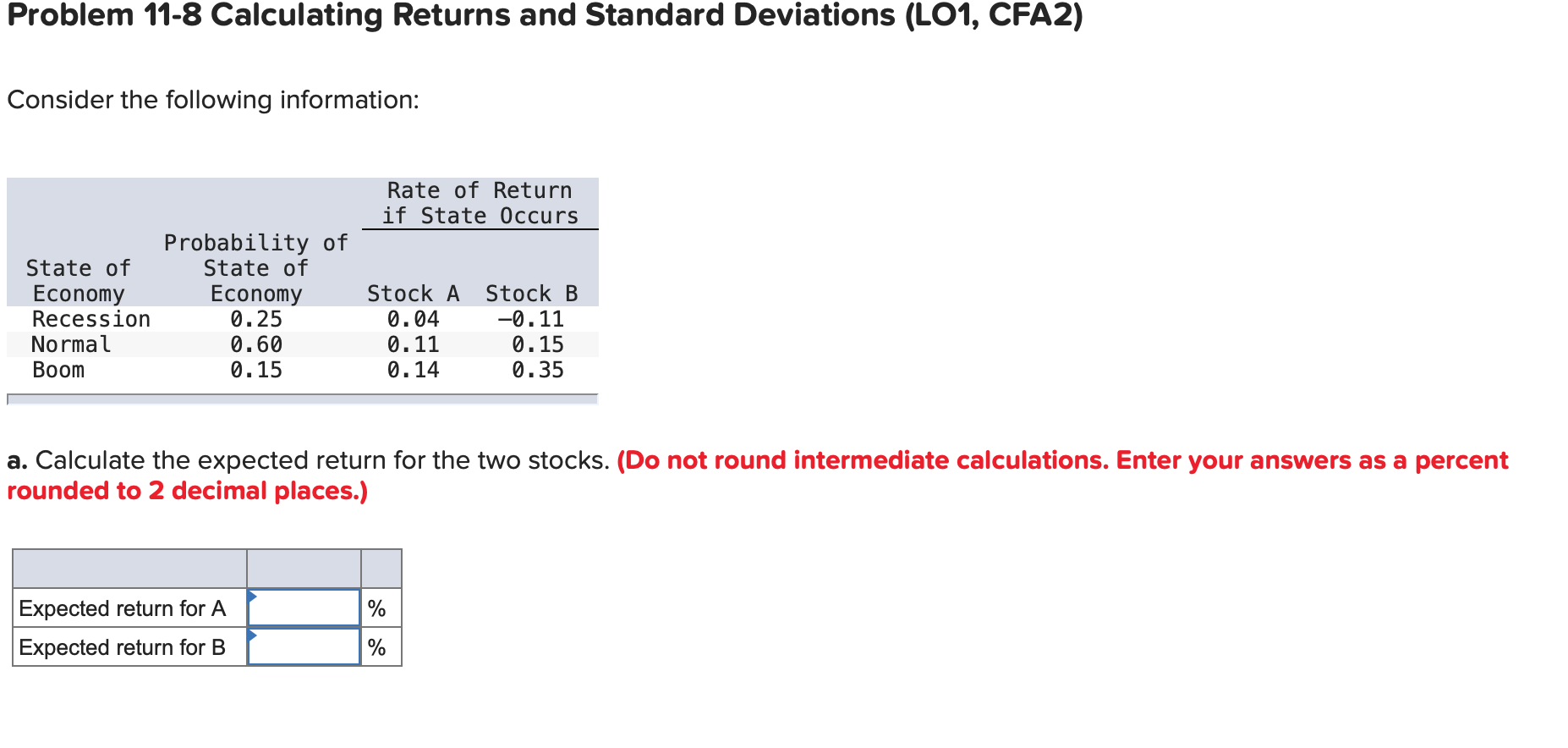1568x748 pixels.
Task: Select the Boom row in the table
Action: tap(58, 369)
